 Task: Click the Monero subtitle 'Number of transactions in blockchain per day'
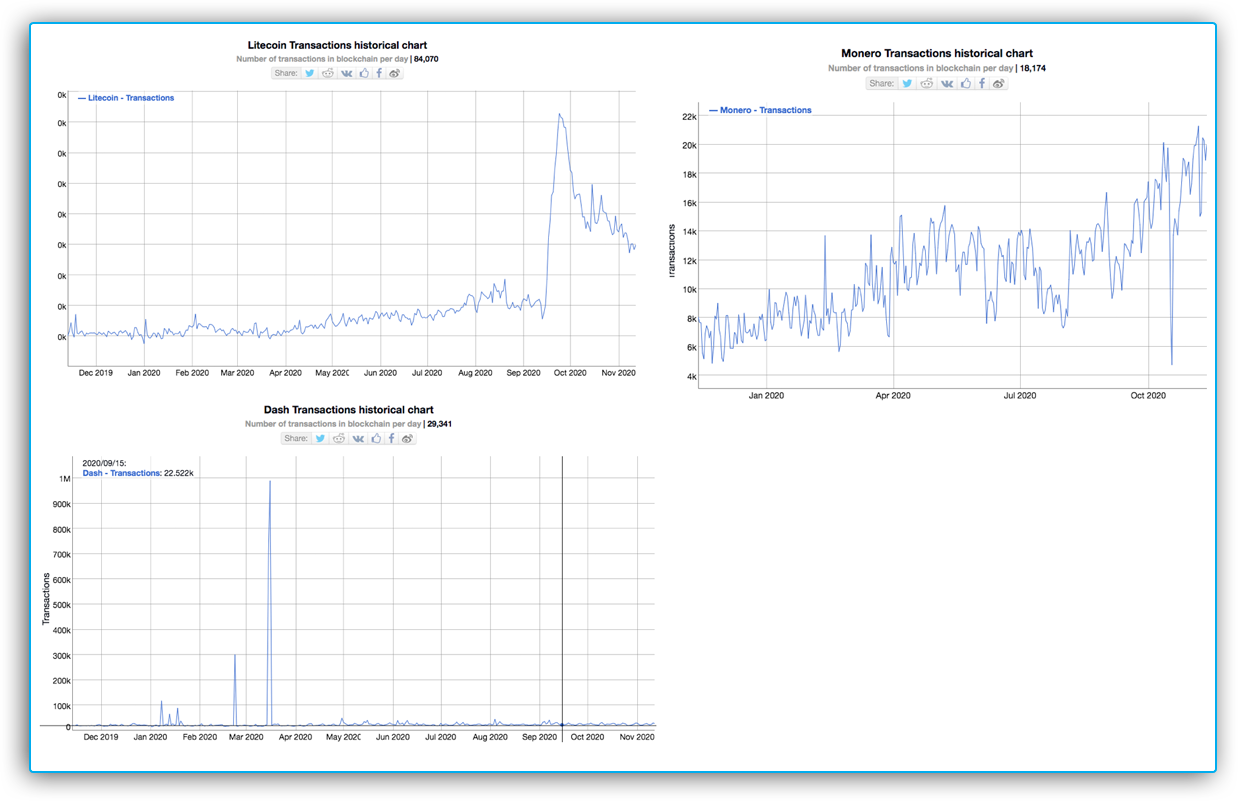921,68
